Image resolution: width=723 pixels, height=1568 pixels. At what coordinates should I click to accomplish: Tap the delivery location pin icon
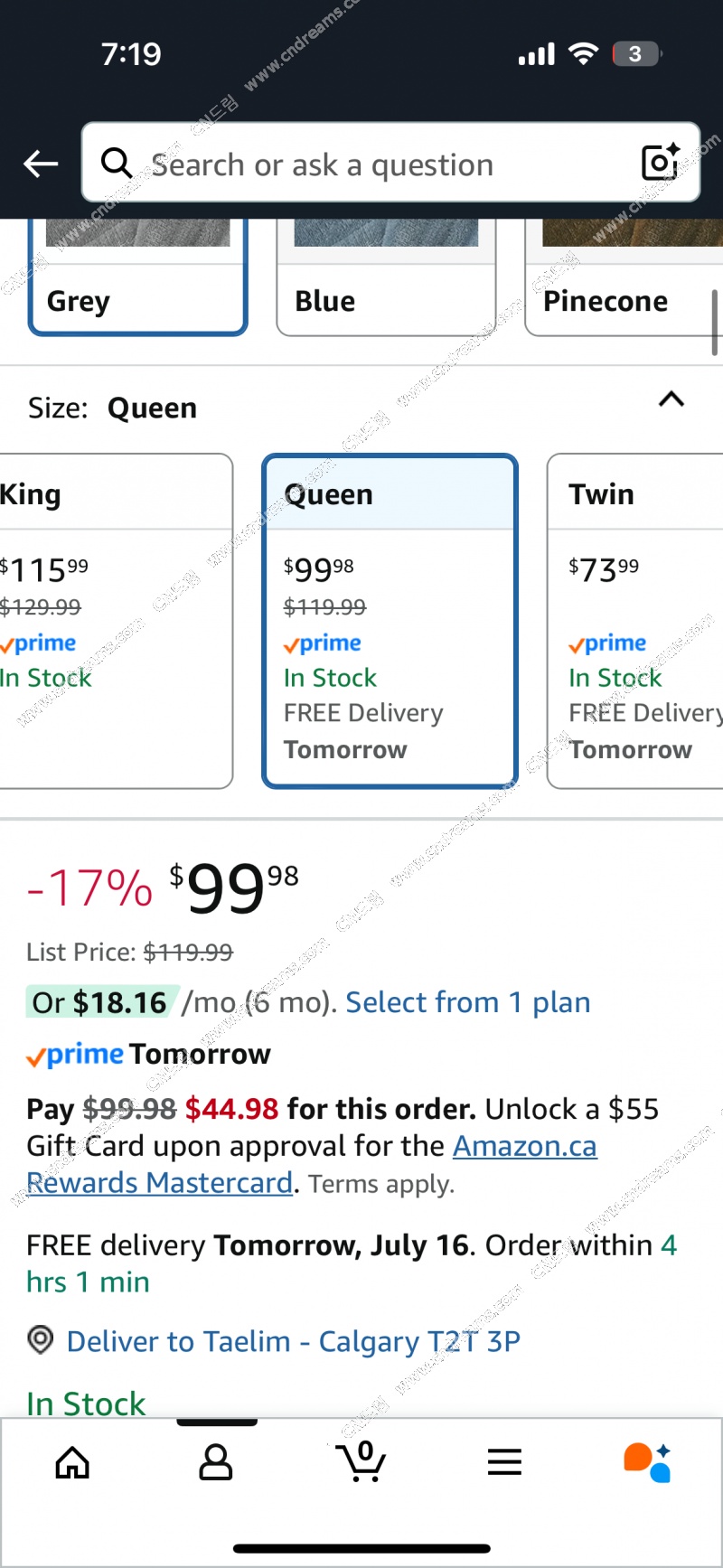point(41,1339)
